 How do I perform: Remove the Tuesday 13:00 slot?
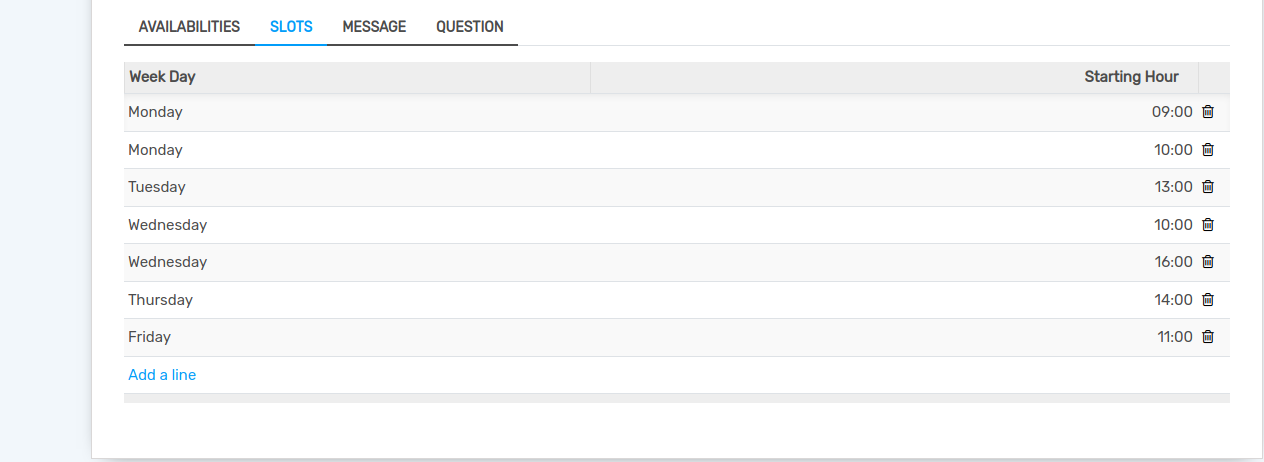click(1207, 187)
